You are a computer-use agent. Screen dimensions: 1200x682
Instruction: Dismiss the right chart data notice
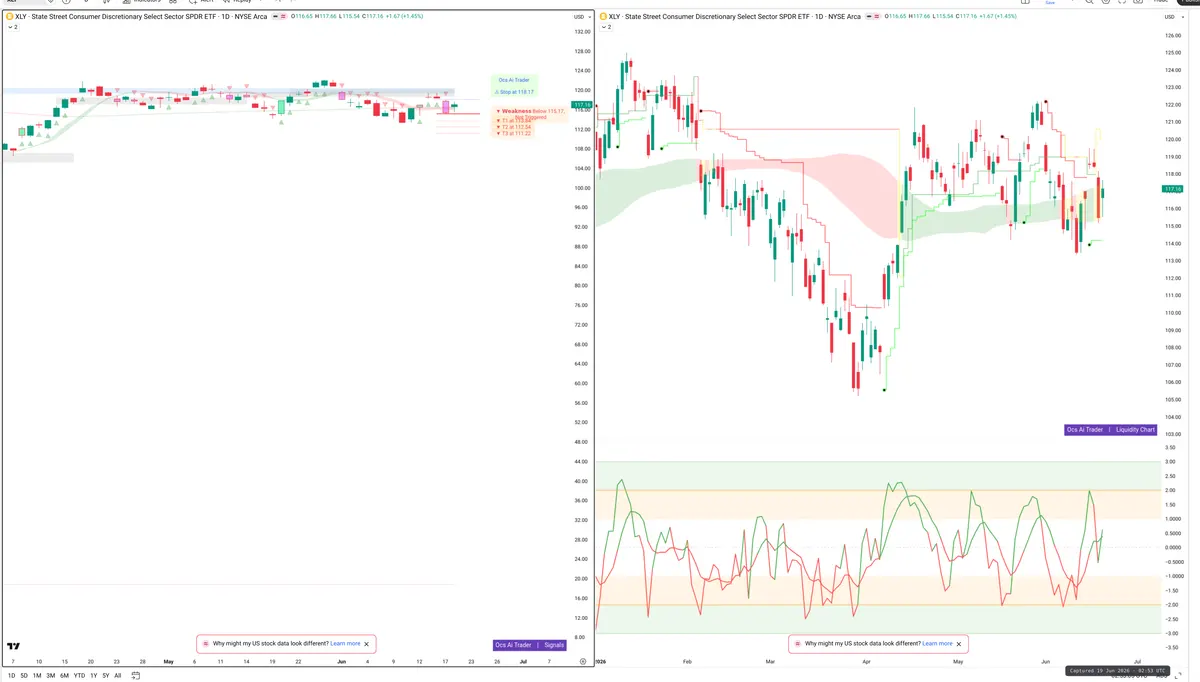click(959, 644)
